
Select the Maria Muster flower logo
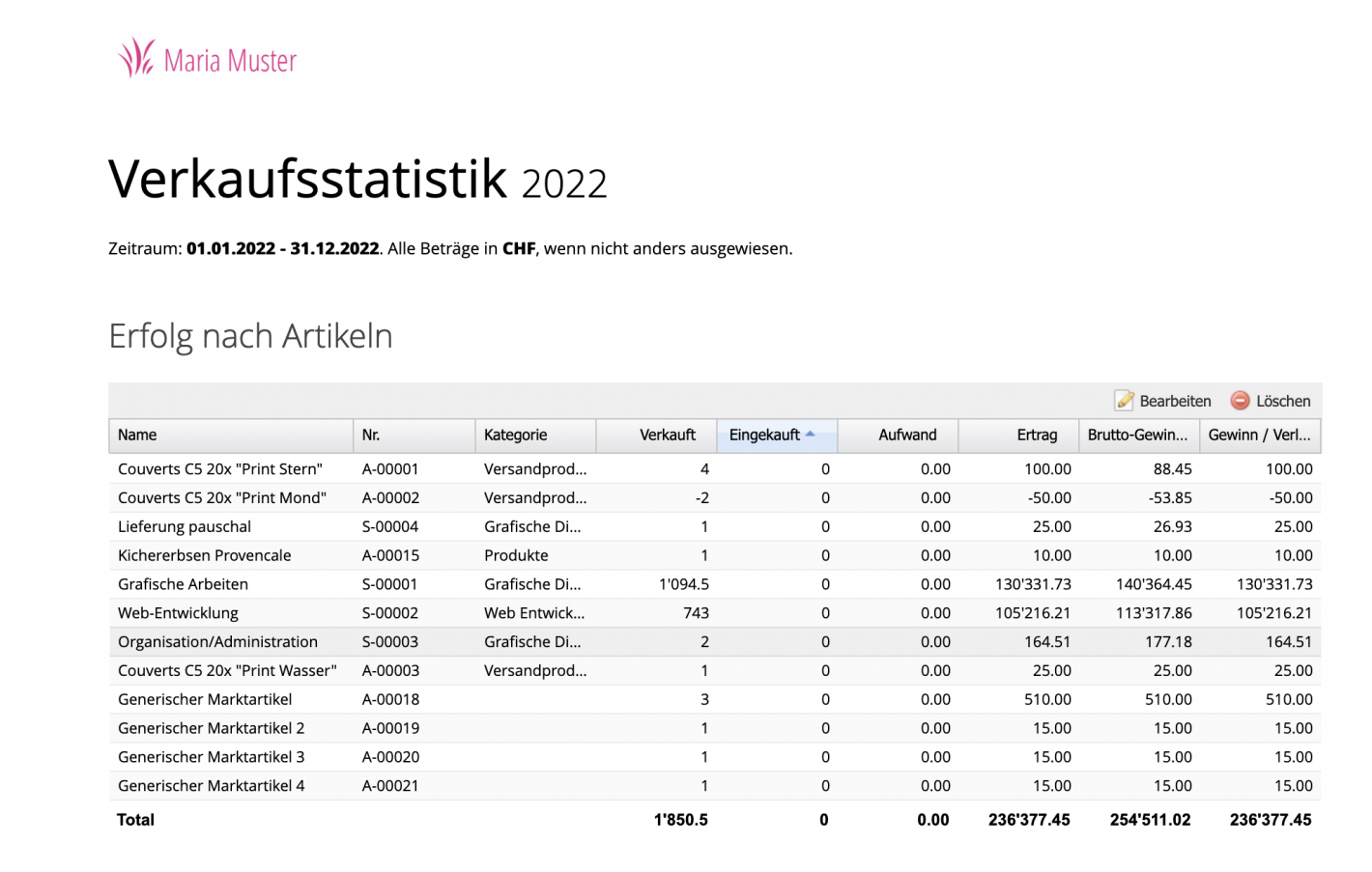click(134, 60)
